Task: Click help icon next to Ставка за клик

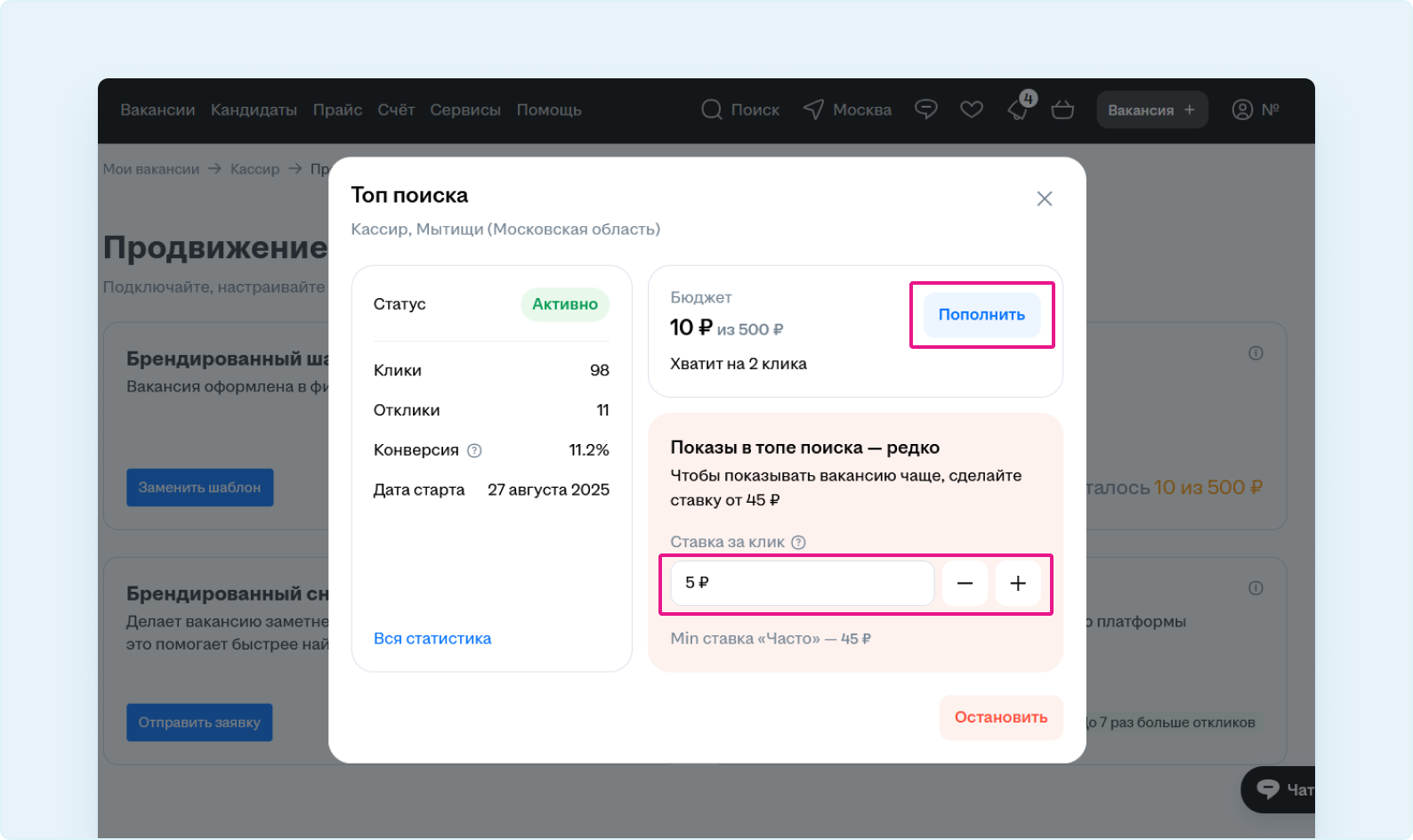Action: [798, 542]
